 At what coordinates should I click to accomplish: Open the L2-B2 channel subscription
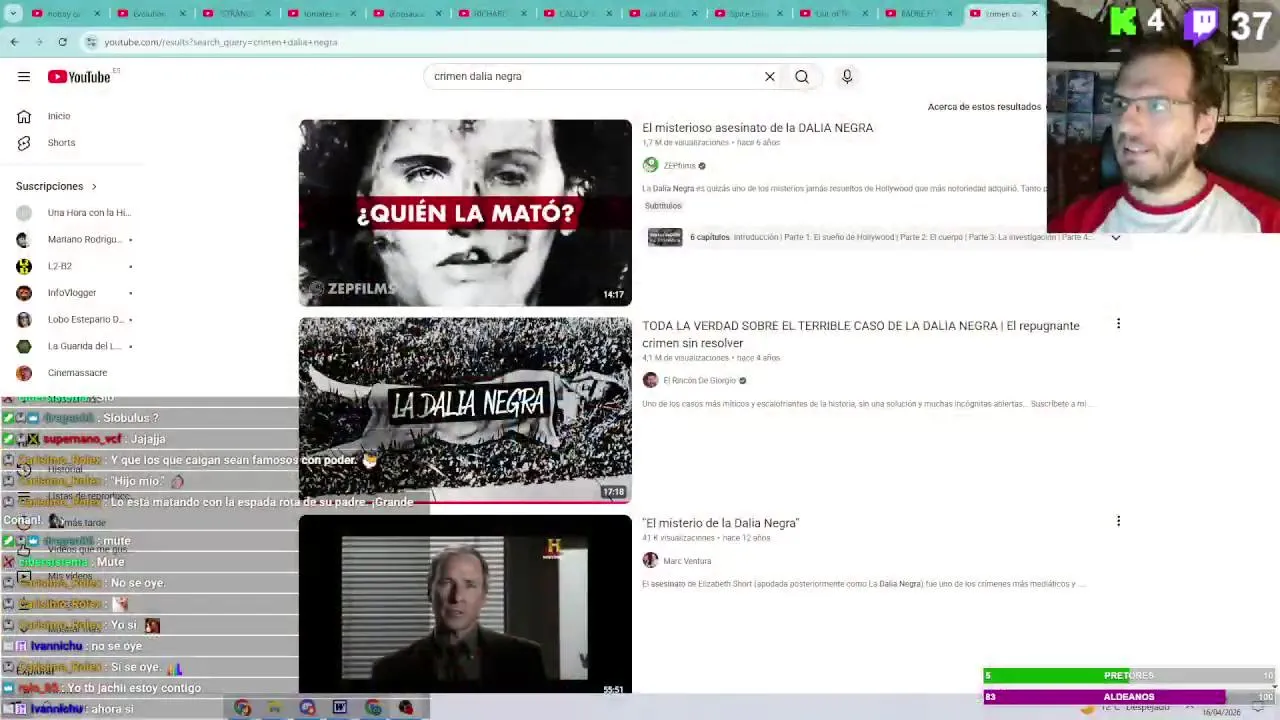[60, 266]
